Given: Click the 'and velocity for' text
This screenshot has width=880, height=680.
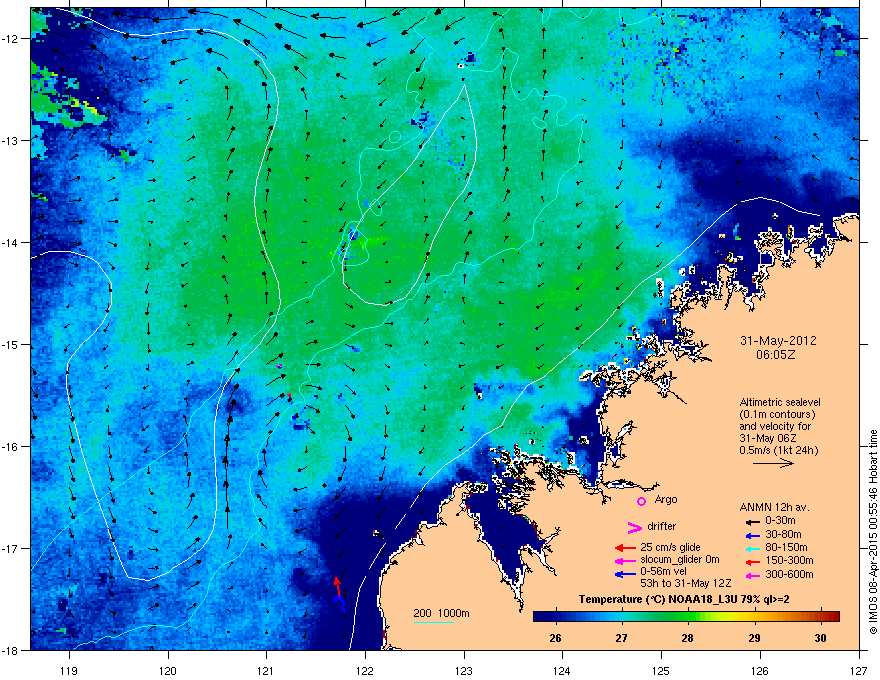Looking at the screenshot, I should coord(774,426).
